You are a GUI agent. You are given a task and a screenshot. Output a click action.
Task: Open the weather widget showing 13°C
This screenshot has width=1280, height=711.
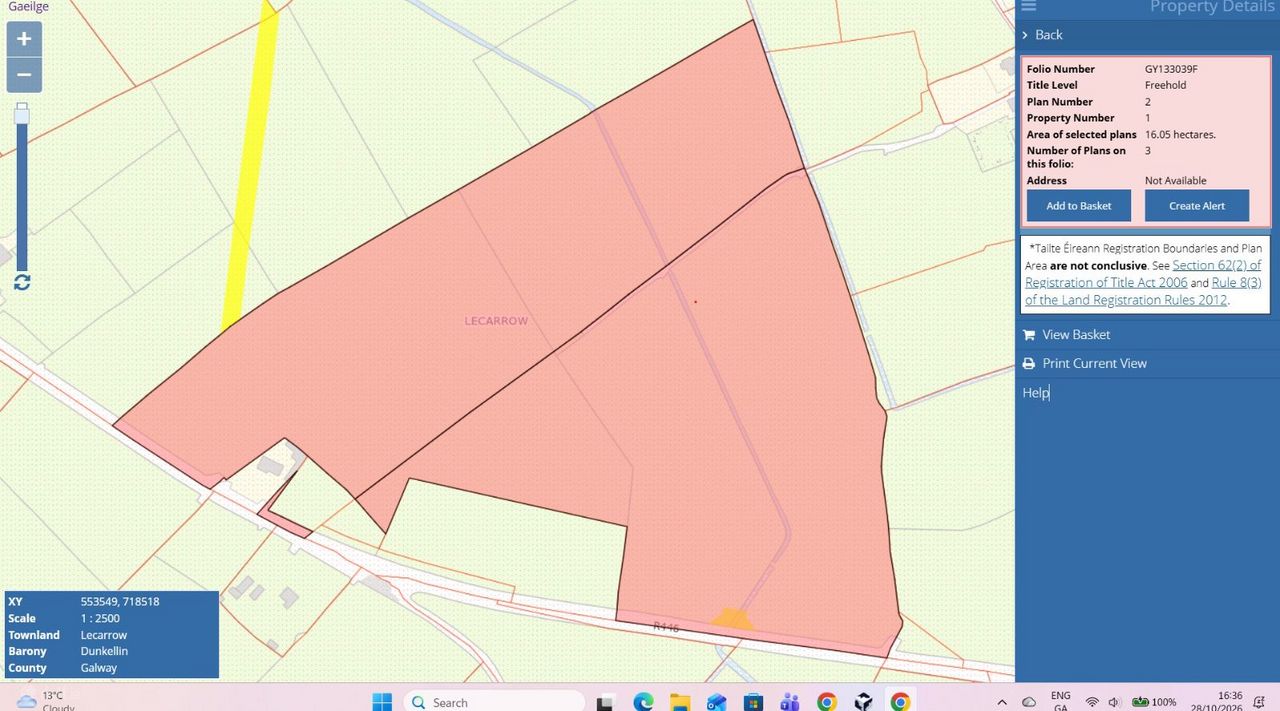click(47, 700)
